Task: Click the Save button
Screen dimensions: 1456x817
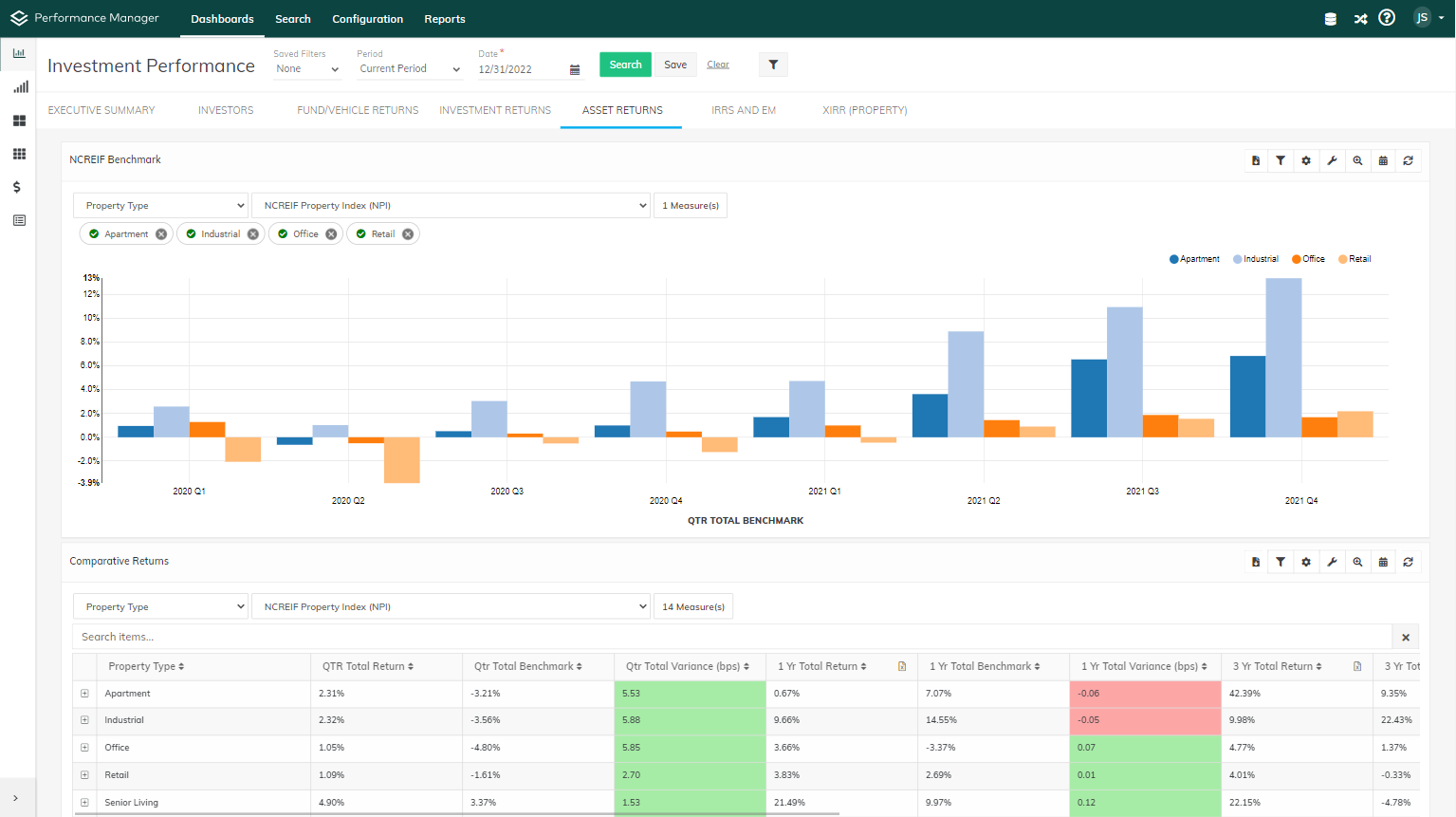Action: (675, 65)
